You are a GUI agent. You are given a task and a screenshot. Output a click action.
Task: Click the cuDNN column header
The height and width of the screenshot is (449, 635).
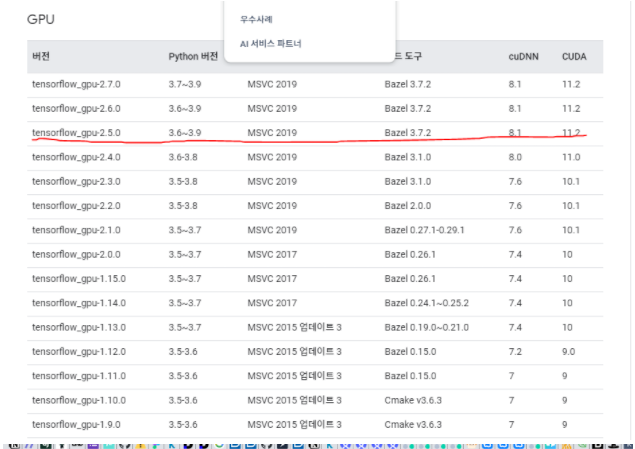(x=523, y=57)
